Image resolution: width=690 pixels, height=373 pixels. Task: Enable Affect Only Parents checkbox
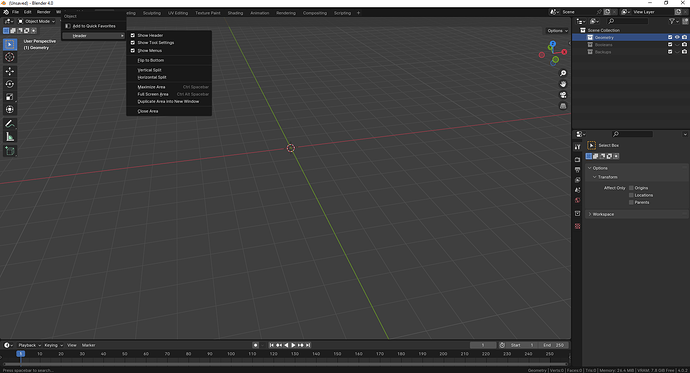[631, 202]
